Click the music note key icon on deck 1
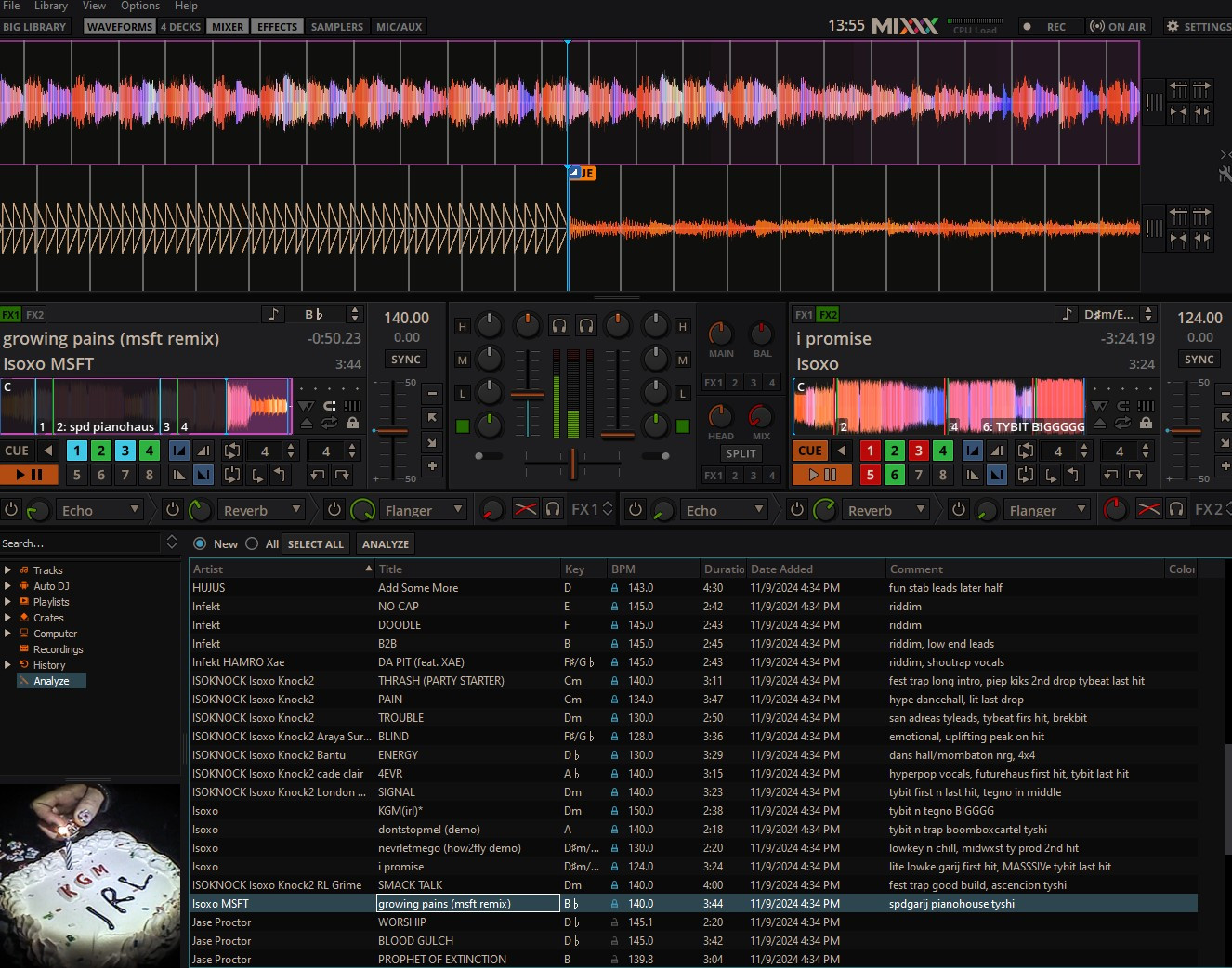Viewport: 1232px width, 968px height. pos(273,314)
